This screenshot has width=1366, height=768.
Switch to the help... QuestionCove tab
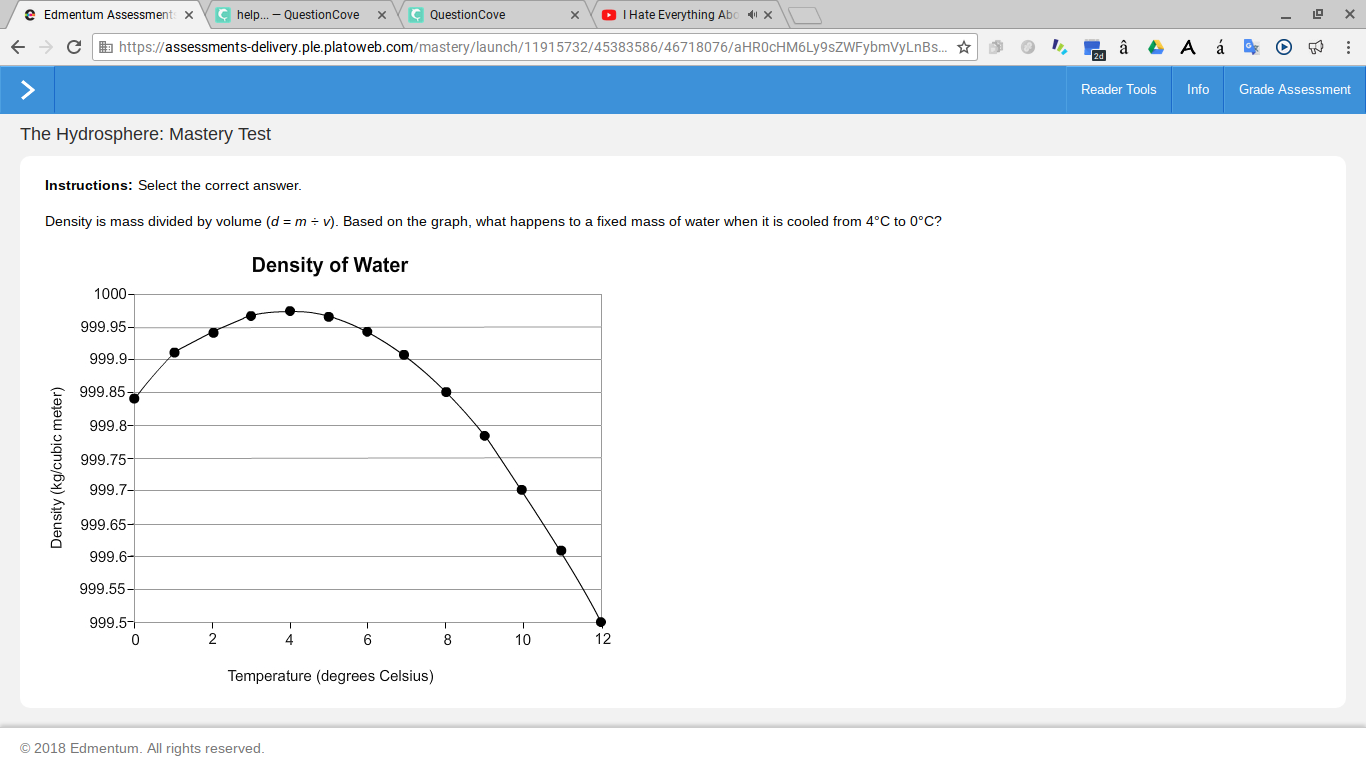(300, 15)
